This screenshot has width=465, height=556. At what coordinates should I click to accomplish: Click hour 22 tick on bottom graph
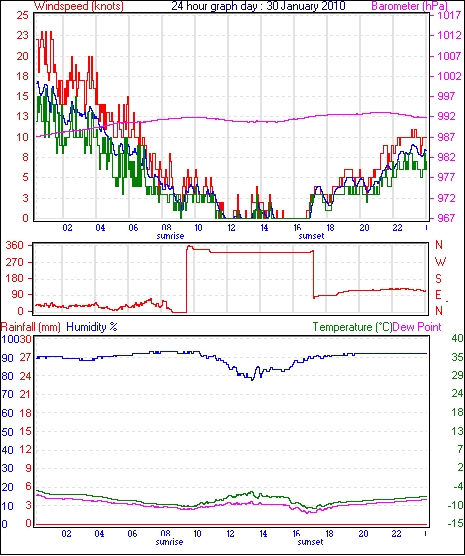(x=396, y=534)
